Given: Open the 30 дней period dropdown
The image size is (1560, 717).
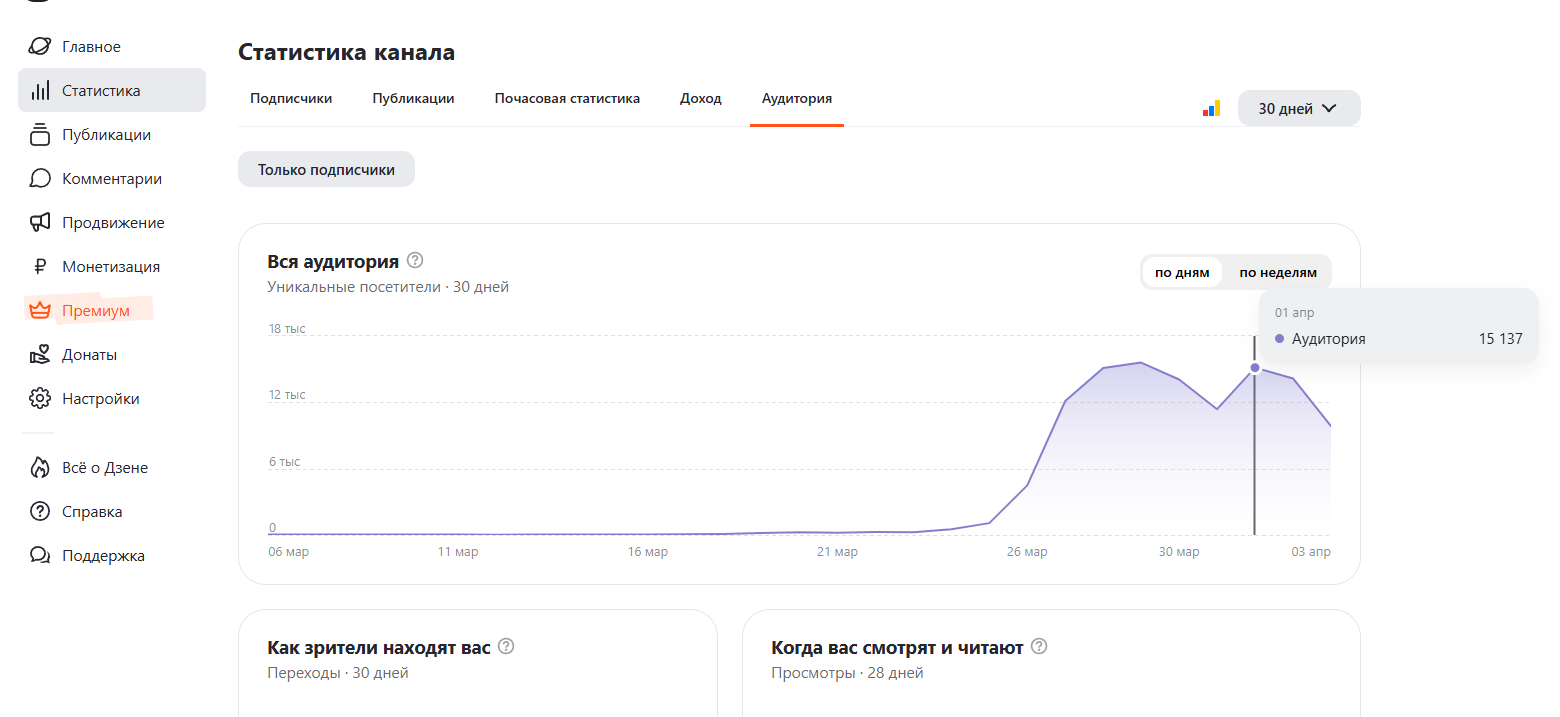Looking at the screenshot, I should point(1298,108).
